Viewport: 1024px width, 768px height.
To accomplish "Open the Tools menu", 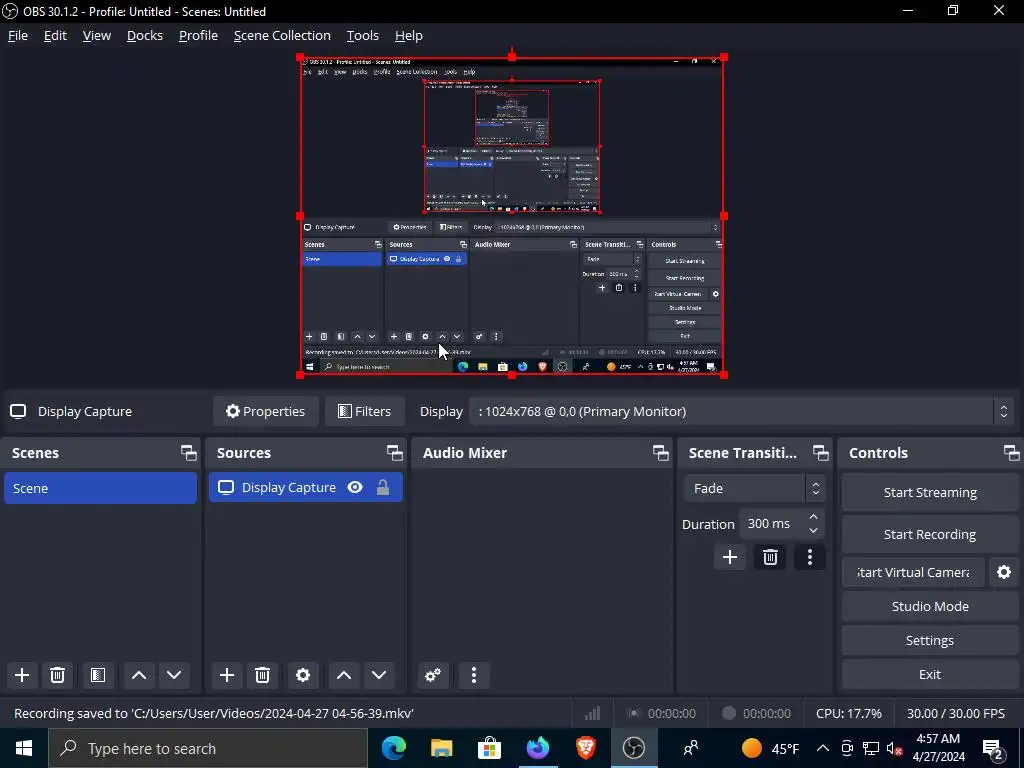I will click(362, 35).
